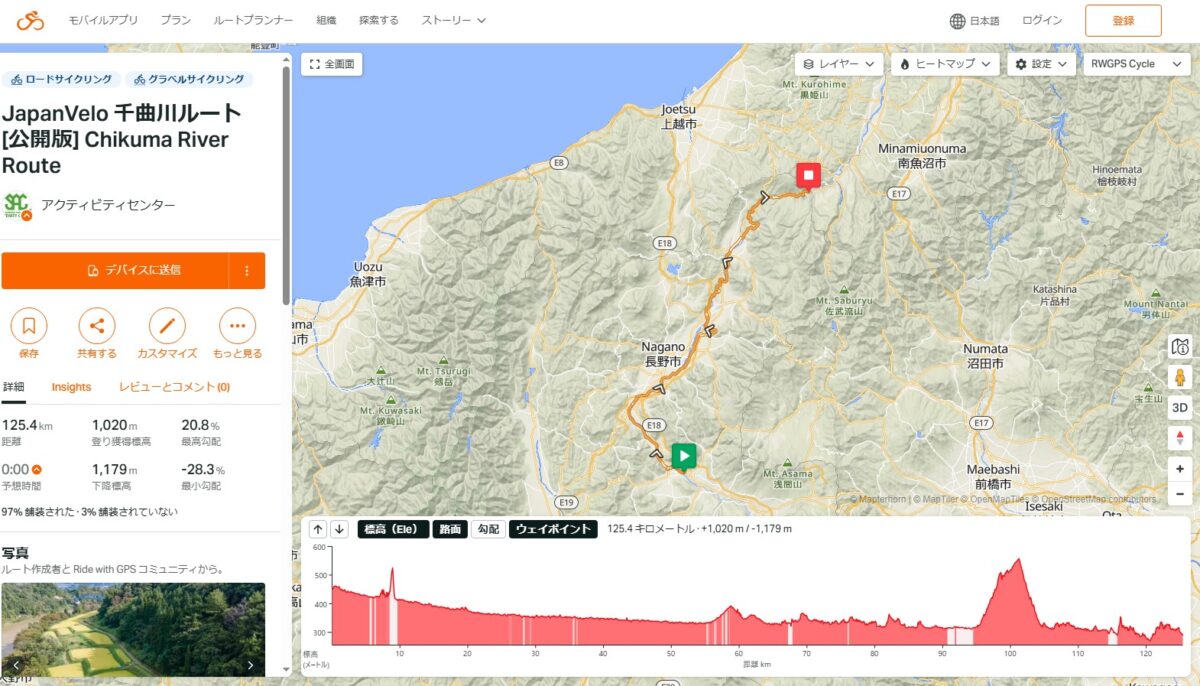Open the RWGPS Cycle map style dropdown
The image size is (1200, 686).
(1137, 64)
